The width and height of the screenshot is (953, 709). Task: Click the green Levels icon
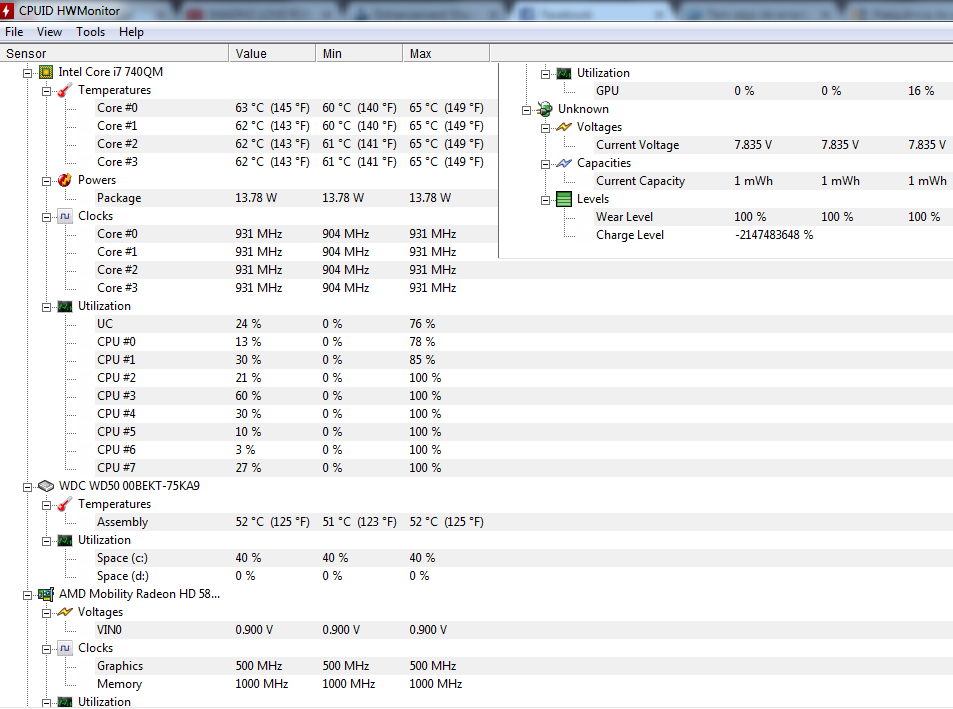(564, 199)
